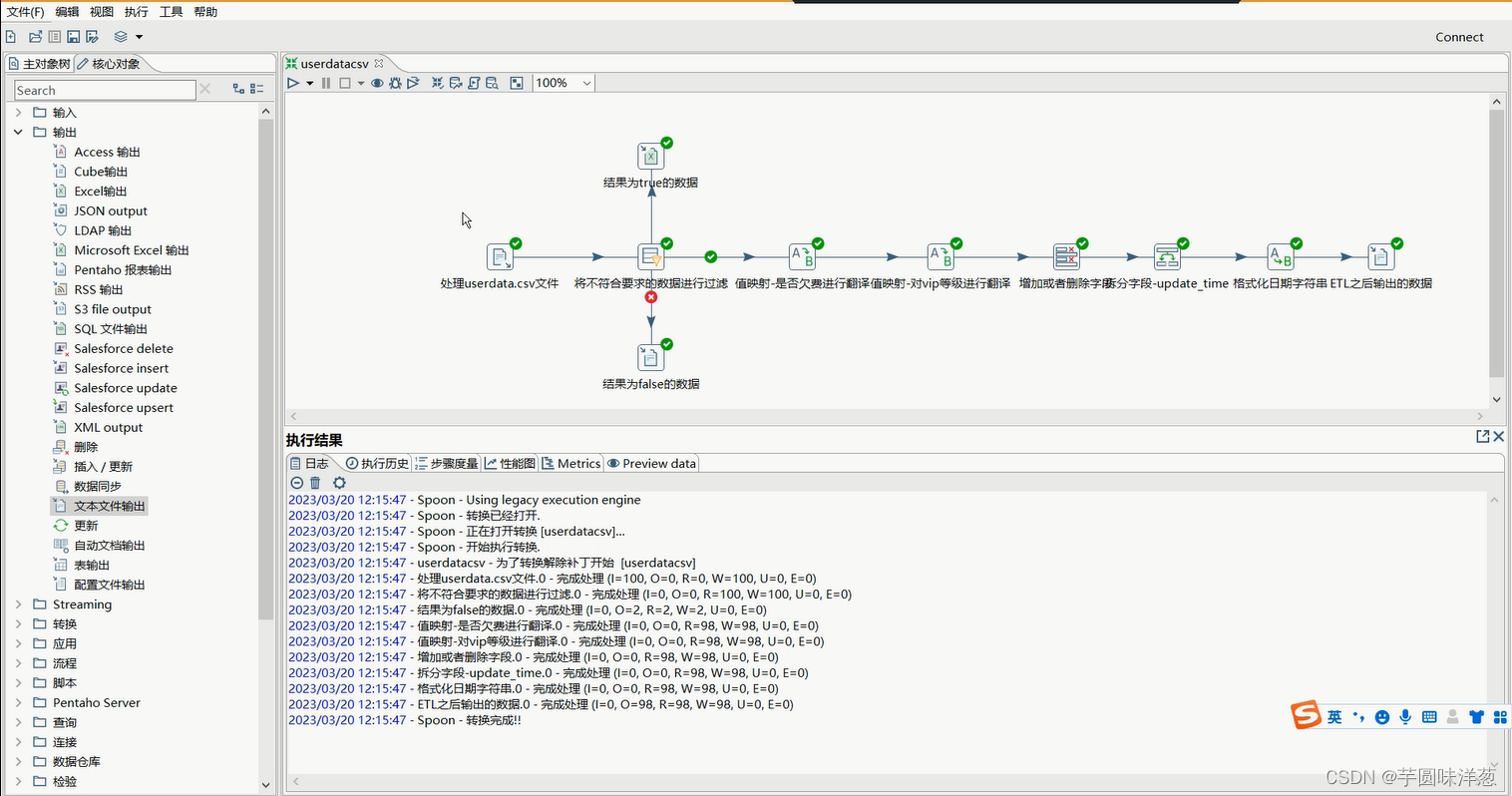Pop out the 执行结果 panel

[1482, 437]
